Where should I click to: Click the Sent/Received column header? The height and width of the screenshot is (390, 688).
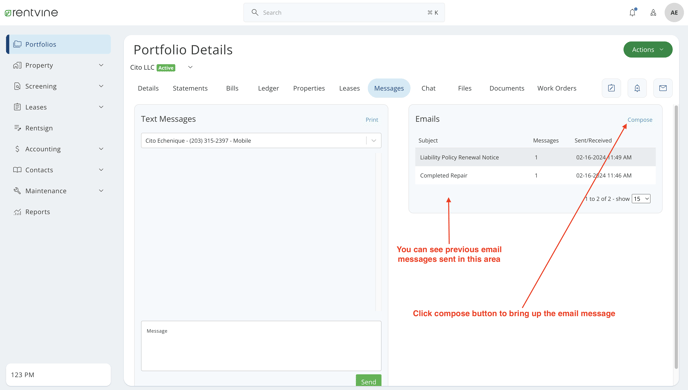(x=593, y=140)
